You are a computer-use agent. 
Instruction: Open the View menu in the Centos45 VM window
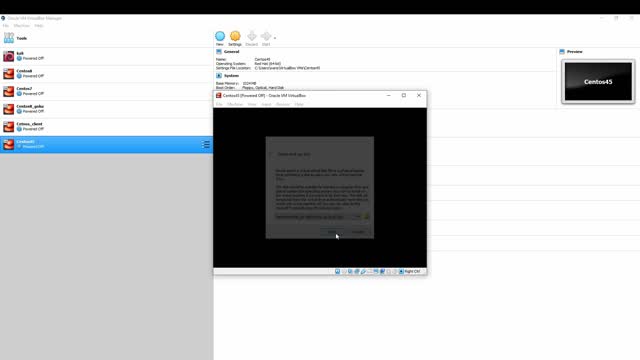252,104
